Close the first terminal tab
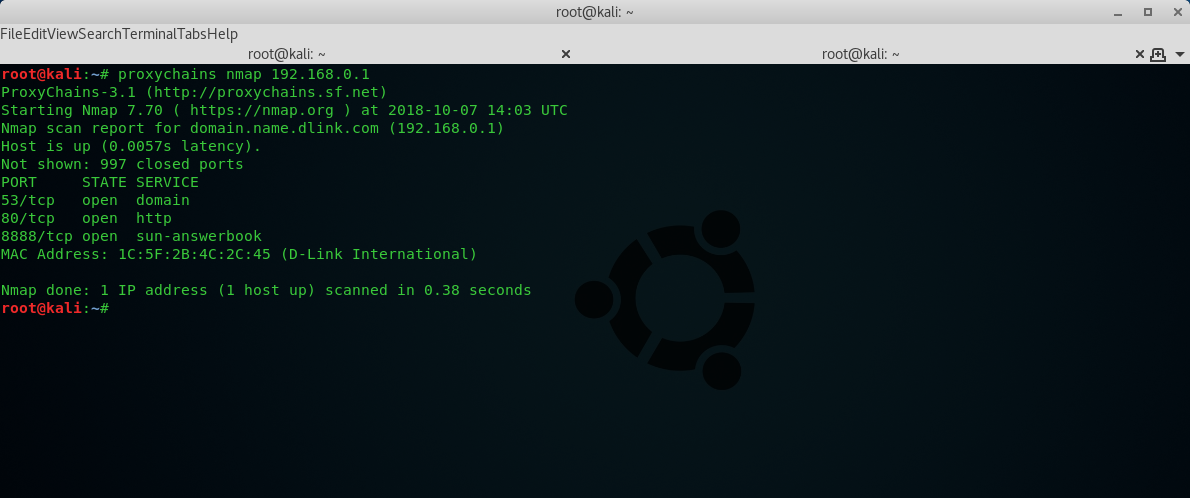 coord(565,54)
